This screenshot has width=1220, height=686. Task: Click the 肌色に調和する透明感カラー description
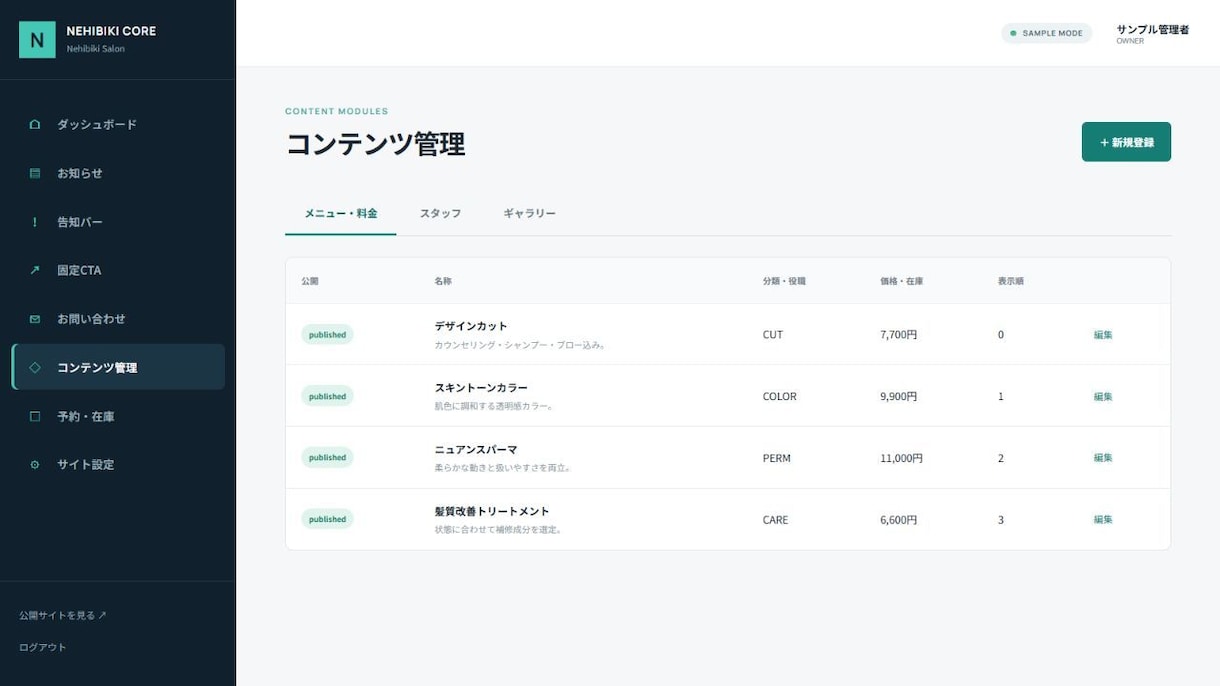point(494,406)
